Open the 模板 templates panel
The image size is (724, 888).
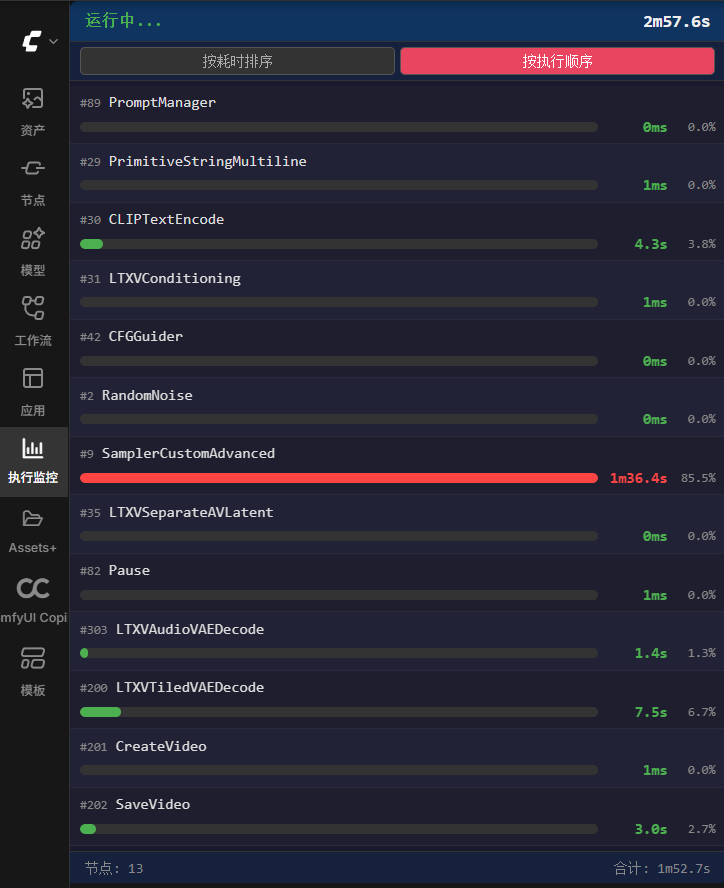point(33,672)
